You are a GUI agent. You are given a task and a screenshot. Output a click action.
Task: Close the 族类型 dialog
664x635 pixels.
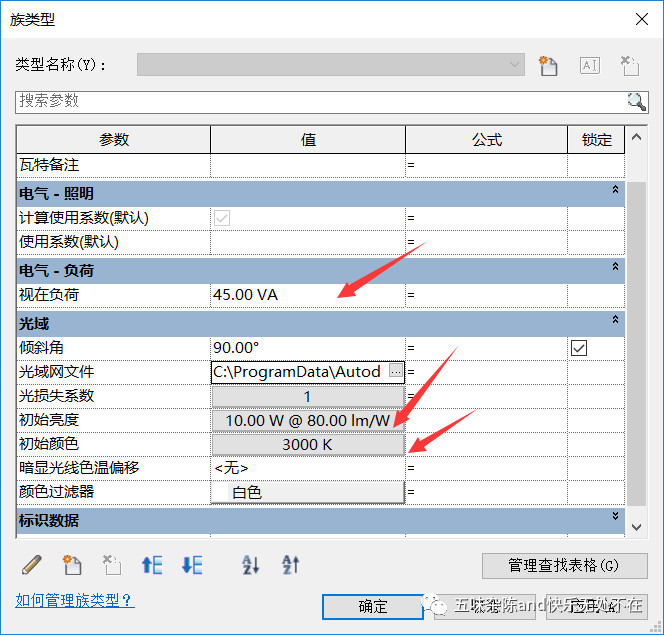(642, 19)
